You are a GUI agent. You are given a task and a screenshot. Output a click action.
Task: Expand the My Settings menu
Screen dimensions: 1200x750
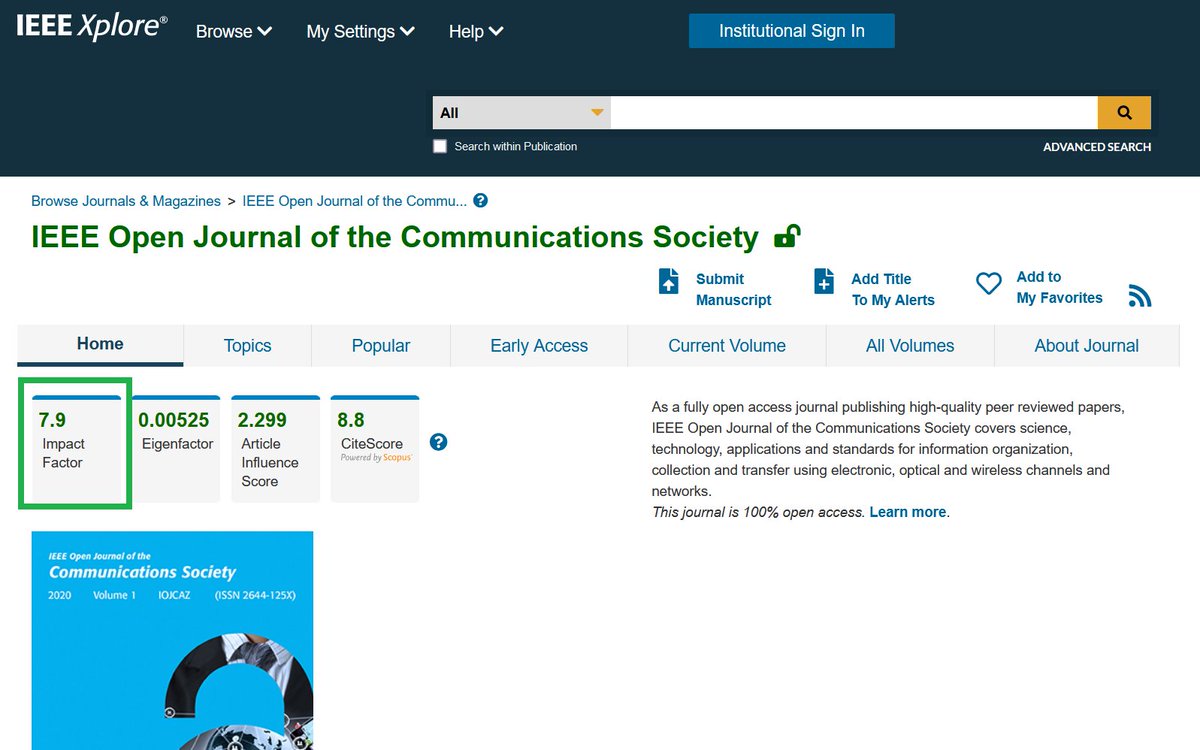[360, 31]
